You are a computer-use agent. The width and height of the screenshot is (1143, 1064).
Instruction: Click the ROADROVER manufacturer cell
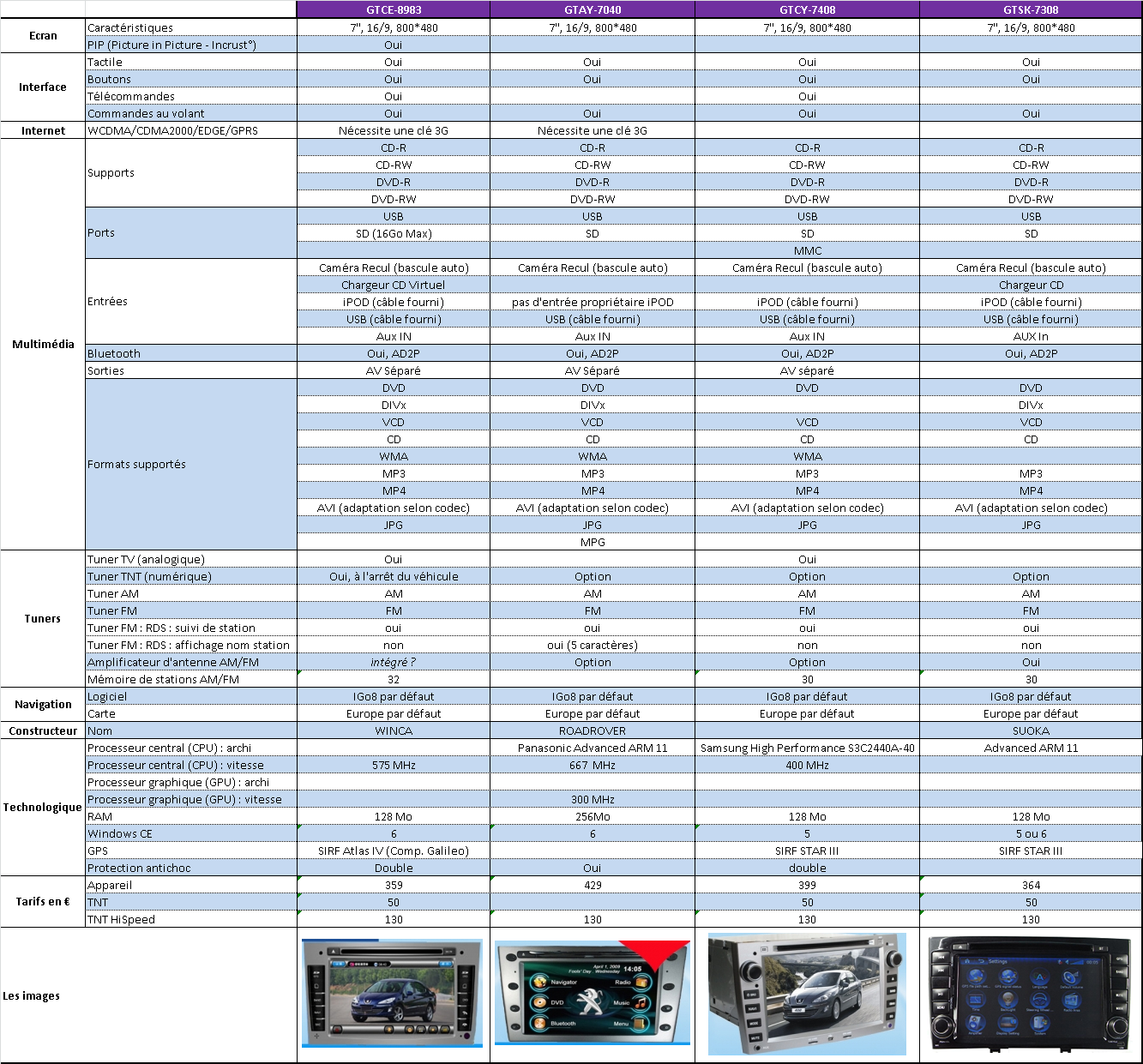point(593,730)
